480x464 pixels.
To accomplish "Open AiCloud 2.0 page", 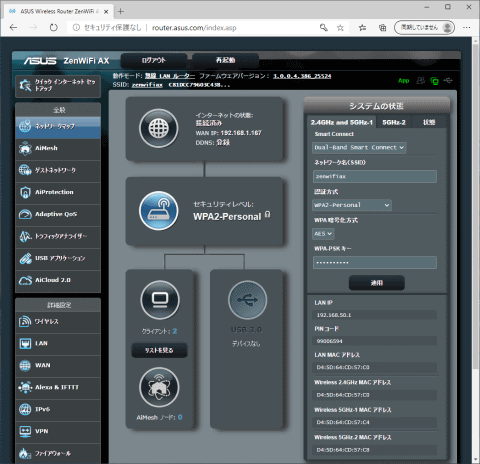I will (58, 280).
